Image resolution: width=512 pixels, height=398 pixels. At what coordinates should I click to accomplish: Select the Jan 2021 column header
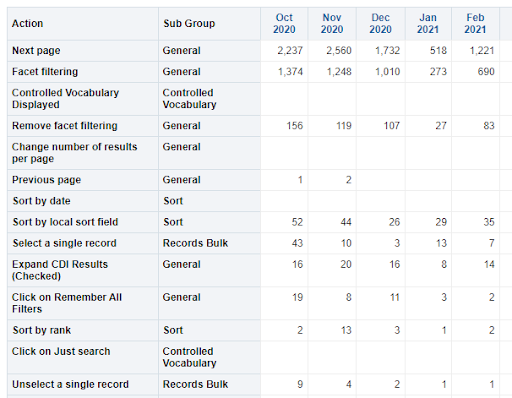pos(428,24)
